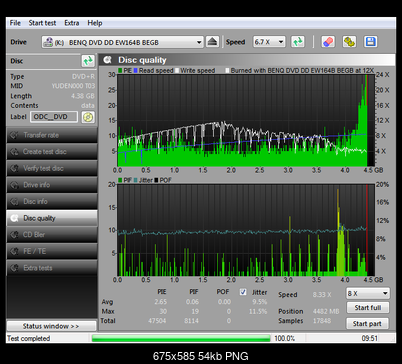The width and height of the screenshot is (402, 364).
Task: Click the Length value 4.38 GB
Action: pos(82,96)
